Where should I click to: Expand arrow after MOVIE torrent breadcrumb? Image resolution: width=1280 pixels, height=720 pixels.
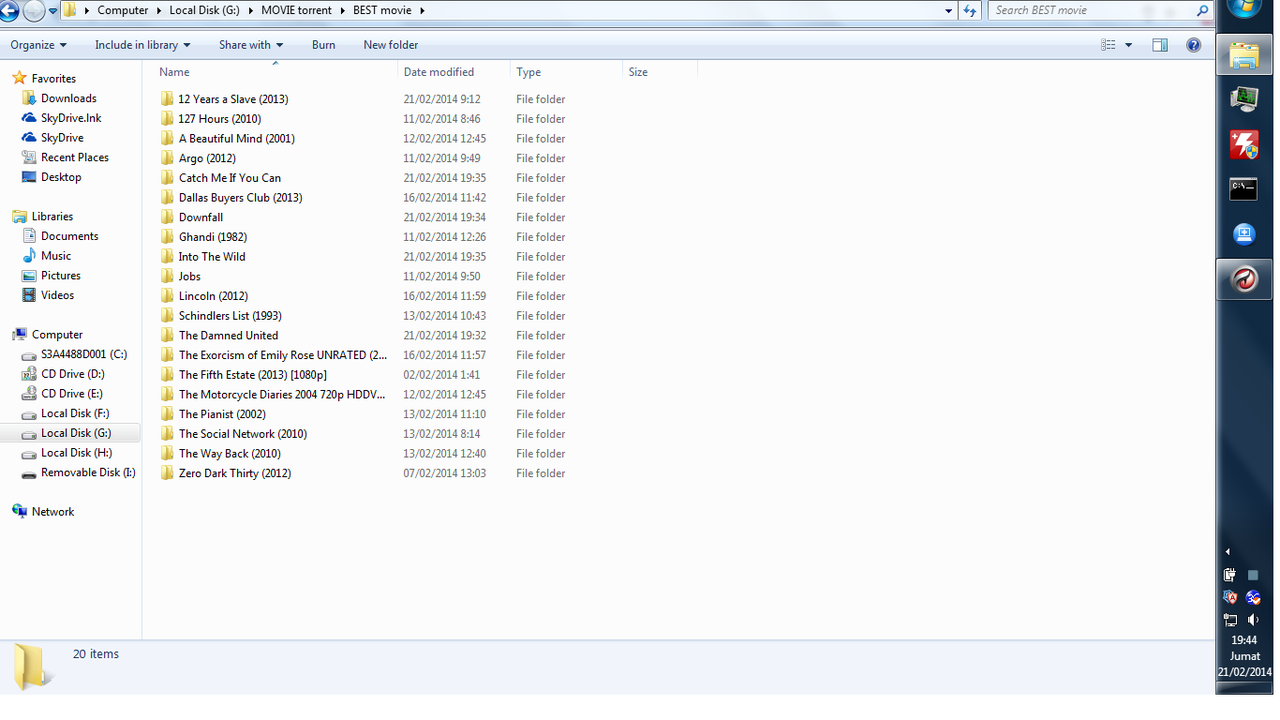342,10
